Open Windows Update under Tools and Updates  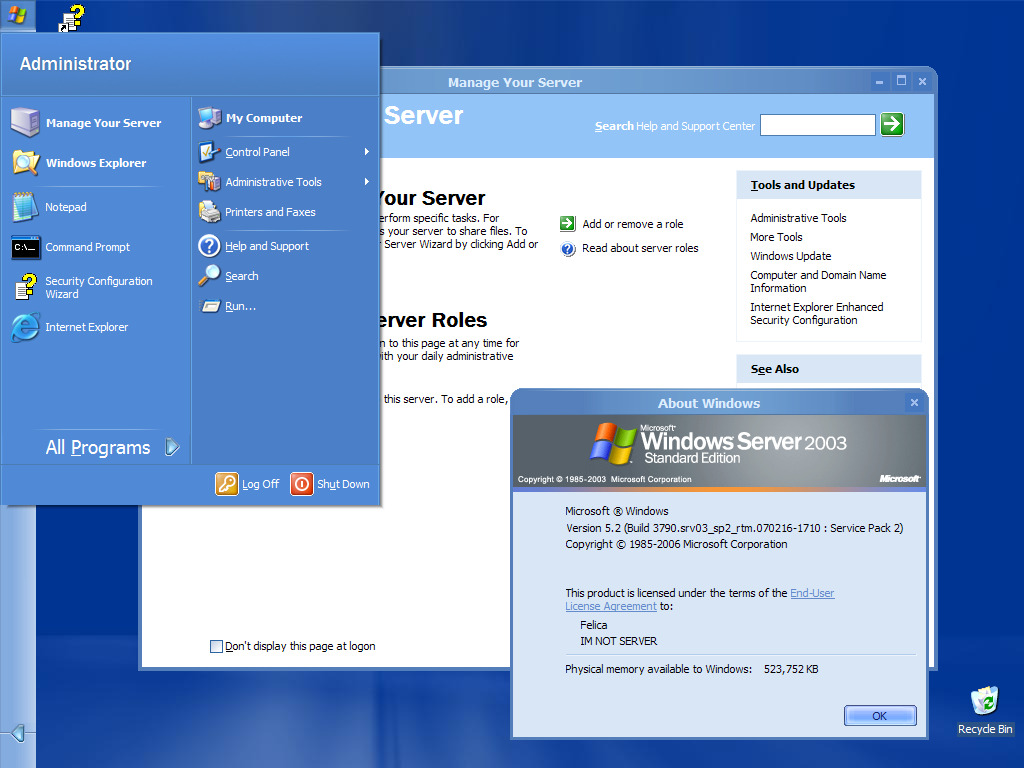coord(790,256)
